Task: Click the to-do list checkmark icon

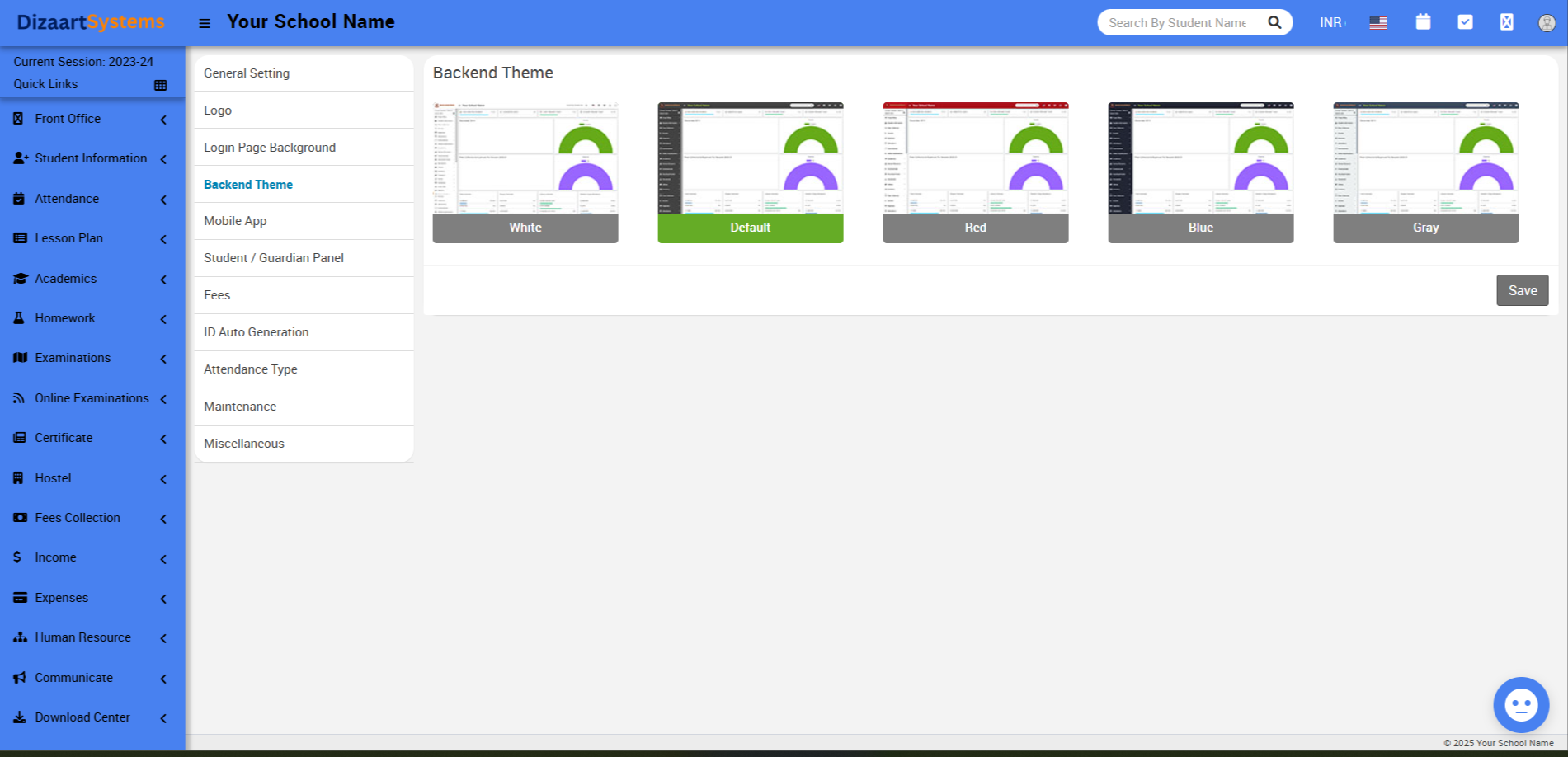Action: click(x=1465, y=22)
